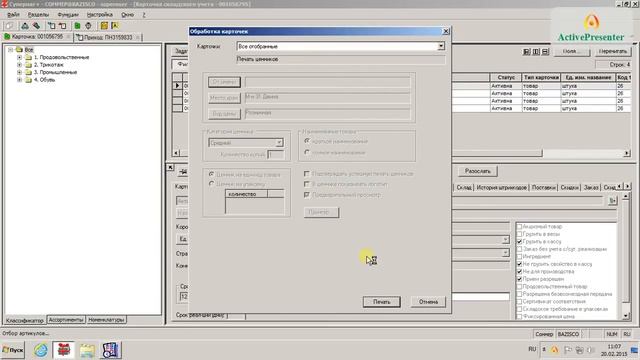Open the Средний price-tag category dropdown

(x=279, y=143)
